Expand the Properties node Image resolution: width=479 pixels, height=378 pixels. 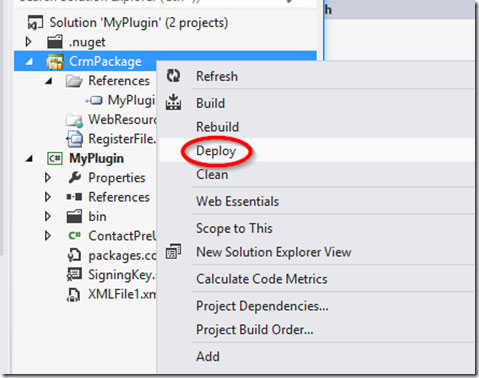point(48,178)
